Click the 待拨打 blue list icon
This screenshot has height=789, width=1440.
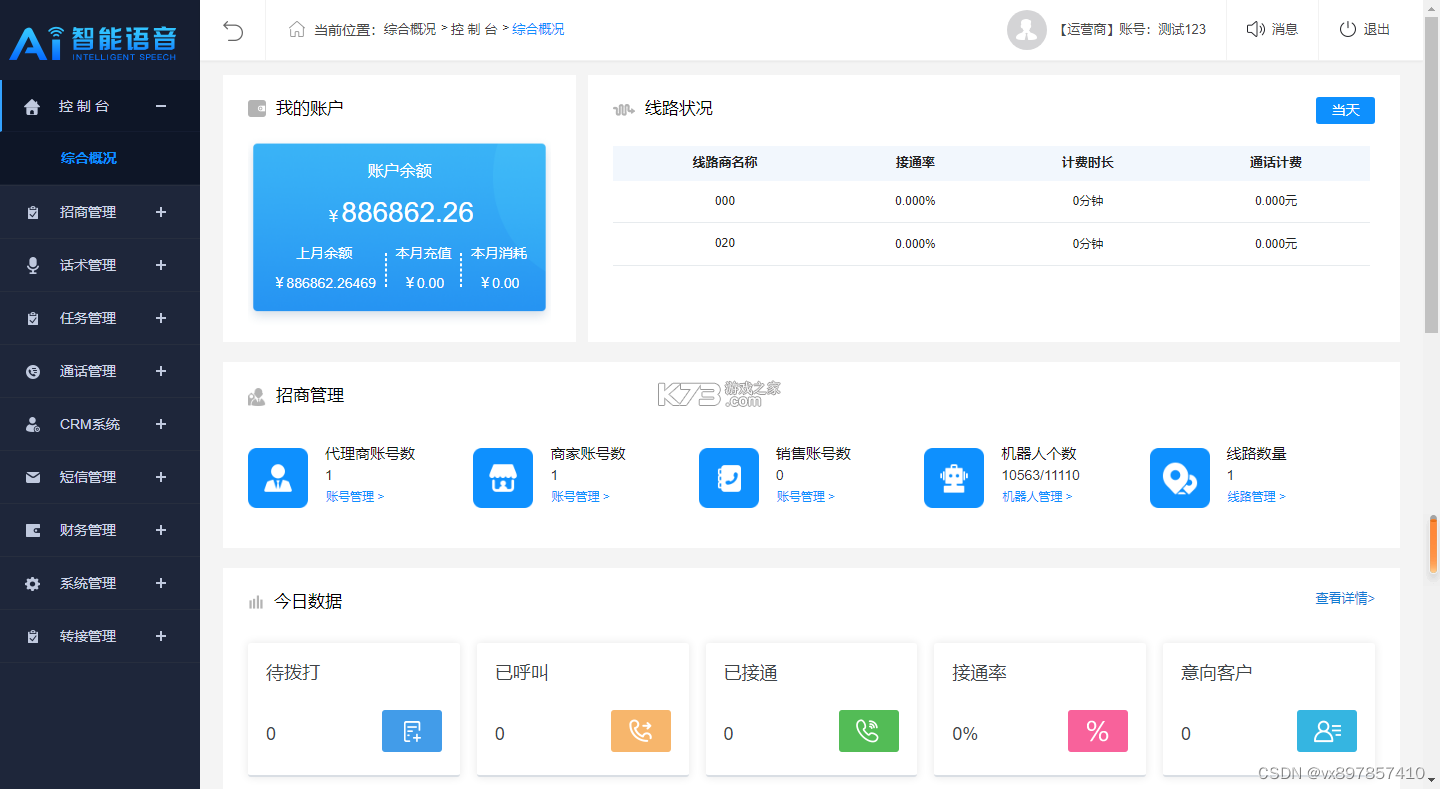point(412,731)
